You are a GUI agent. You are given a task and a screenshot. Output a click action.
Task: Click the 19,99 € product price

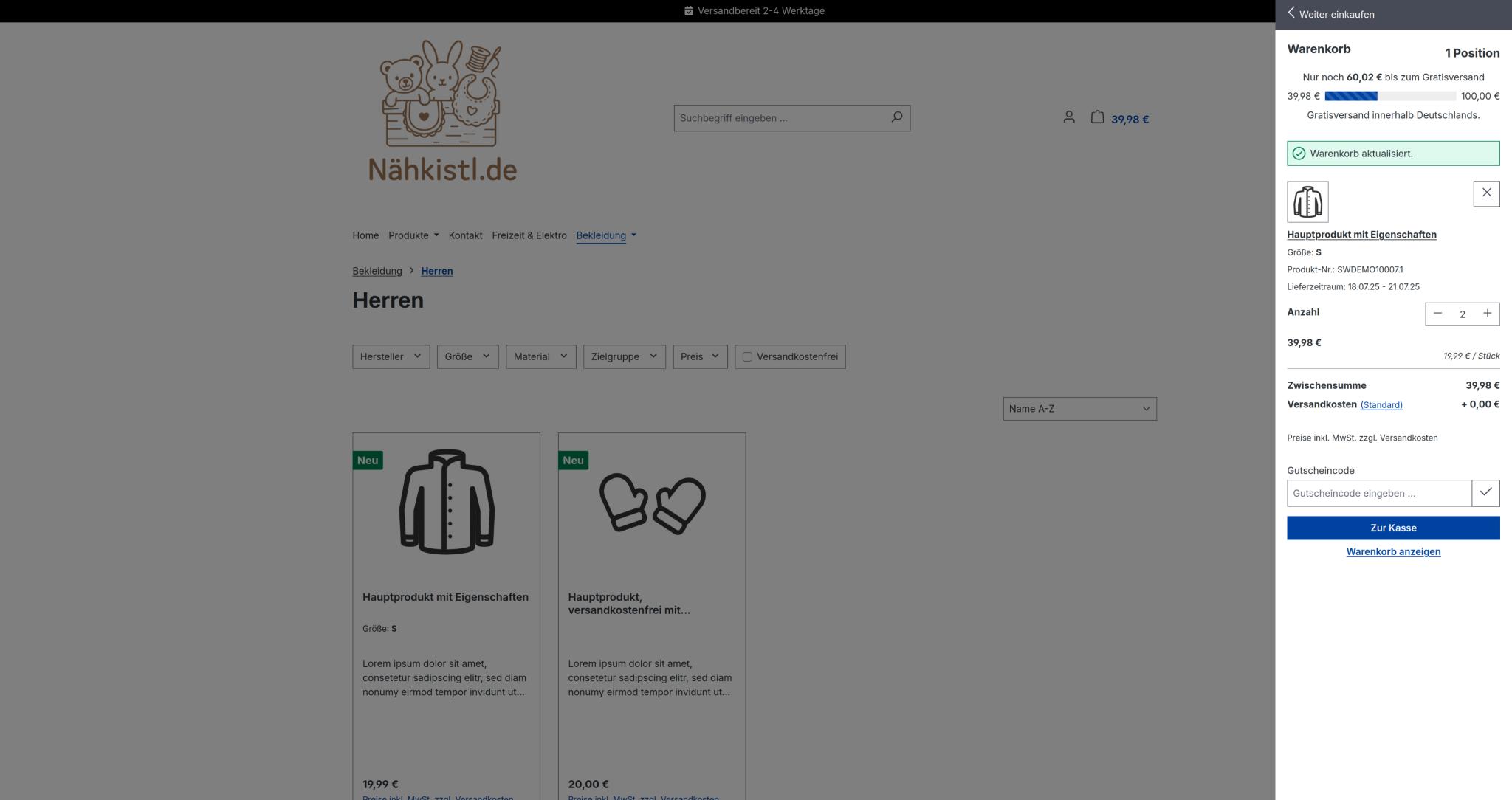(x=380, y=784)
